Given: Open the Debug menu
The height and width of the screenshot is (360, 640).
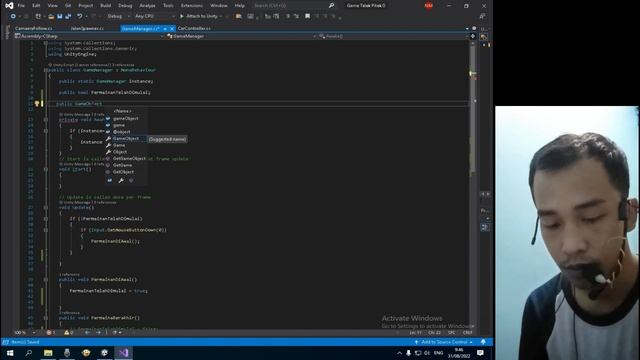Looking at the screenshot, I should coord(125,6).
